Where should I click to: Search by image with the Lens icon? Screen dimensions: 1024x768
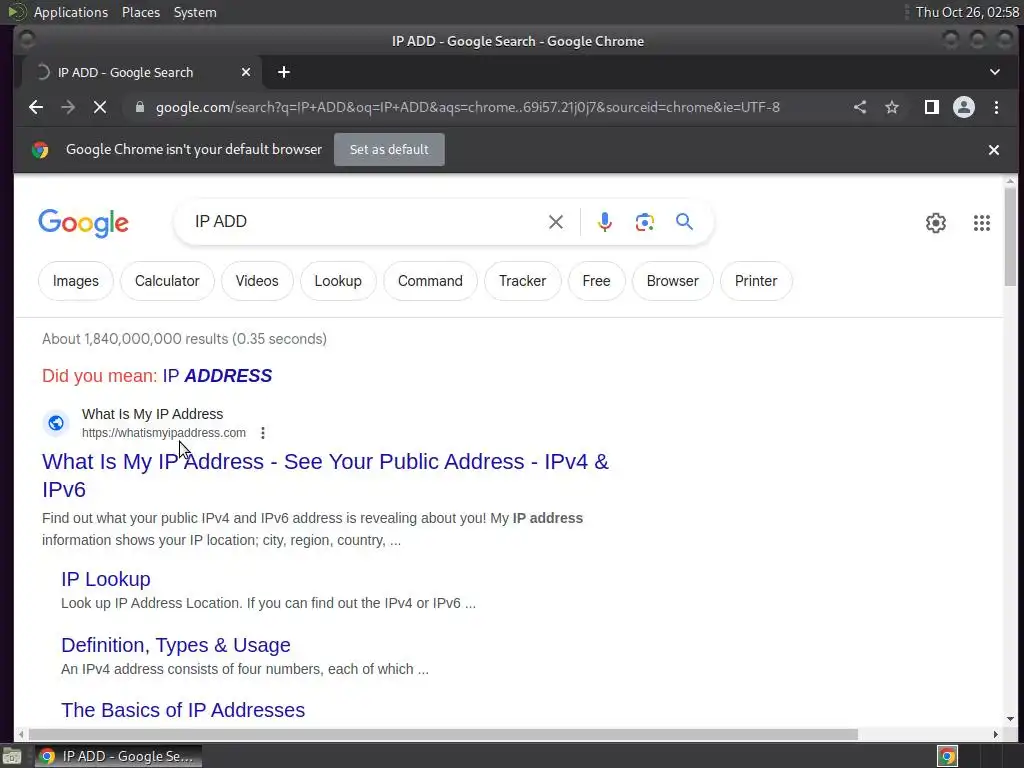pyautogui.click(x=645, y=222)
